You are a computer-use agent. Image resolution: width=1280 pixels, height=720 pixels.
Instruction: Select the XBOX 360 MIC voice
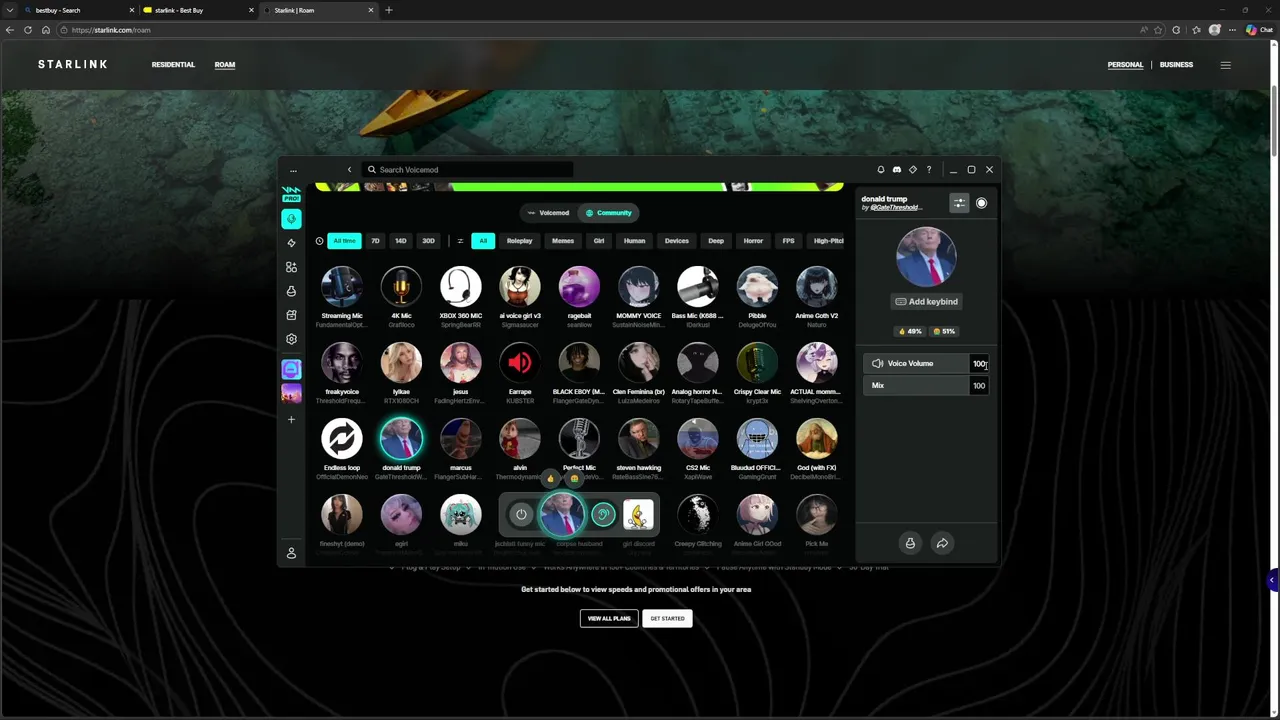[x=461, y=287]
